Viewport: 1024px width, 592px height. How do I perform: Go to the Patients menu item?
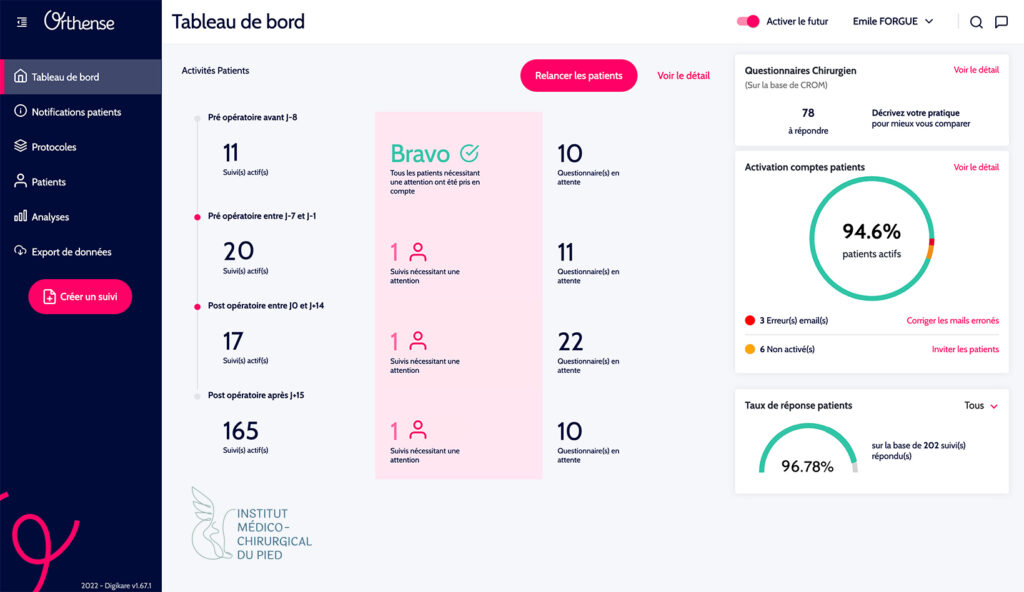[48, 182]
